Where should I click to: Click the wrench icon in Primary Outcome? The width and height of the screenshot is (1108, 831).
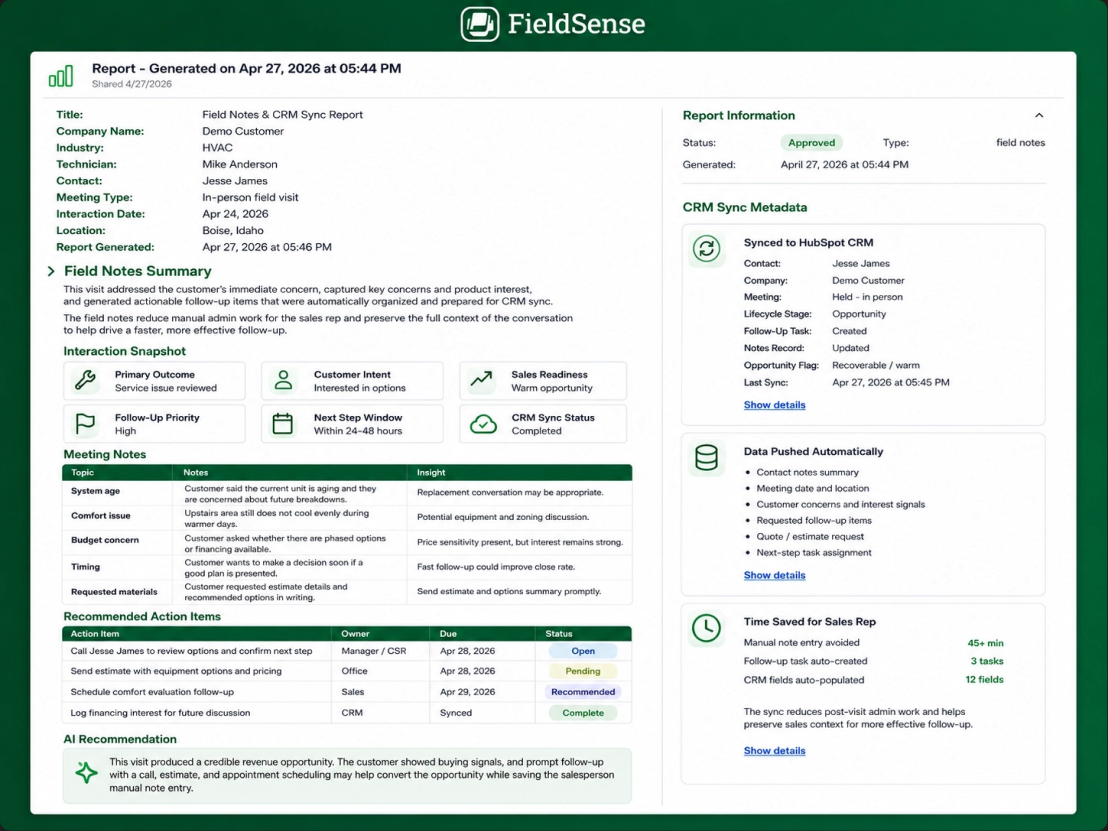point(86,380)
